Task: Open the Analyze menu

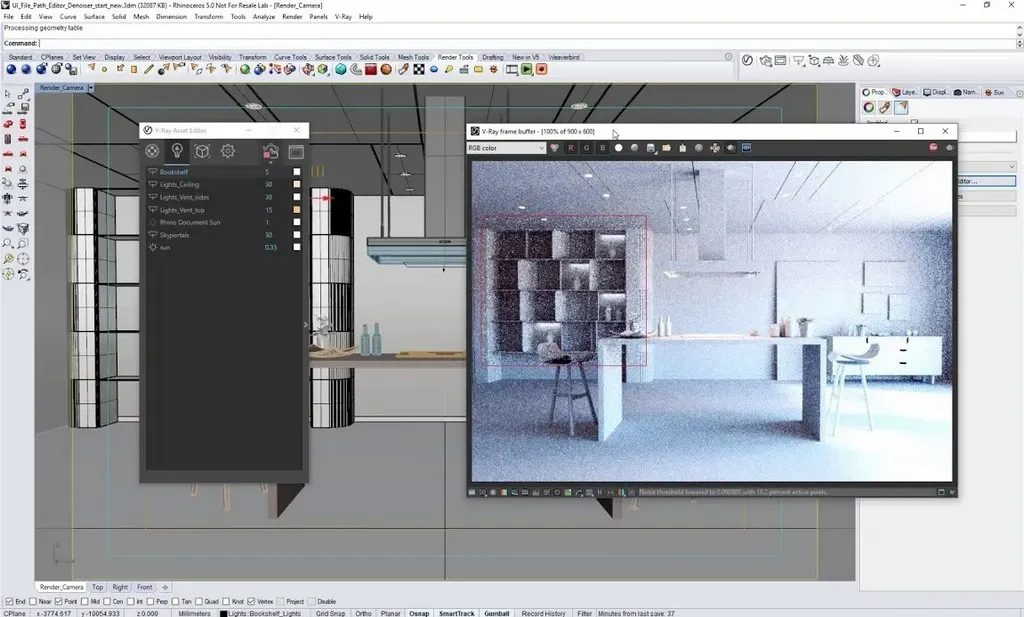Action: click(264, 17)
